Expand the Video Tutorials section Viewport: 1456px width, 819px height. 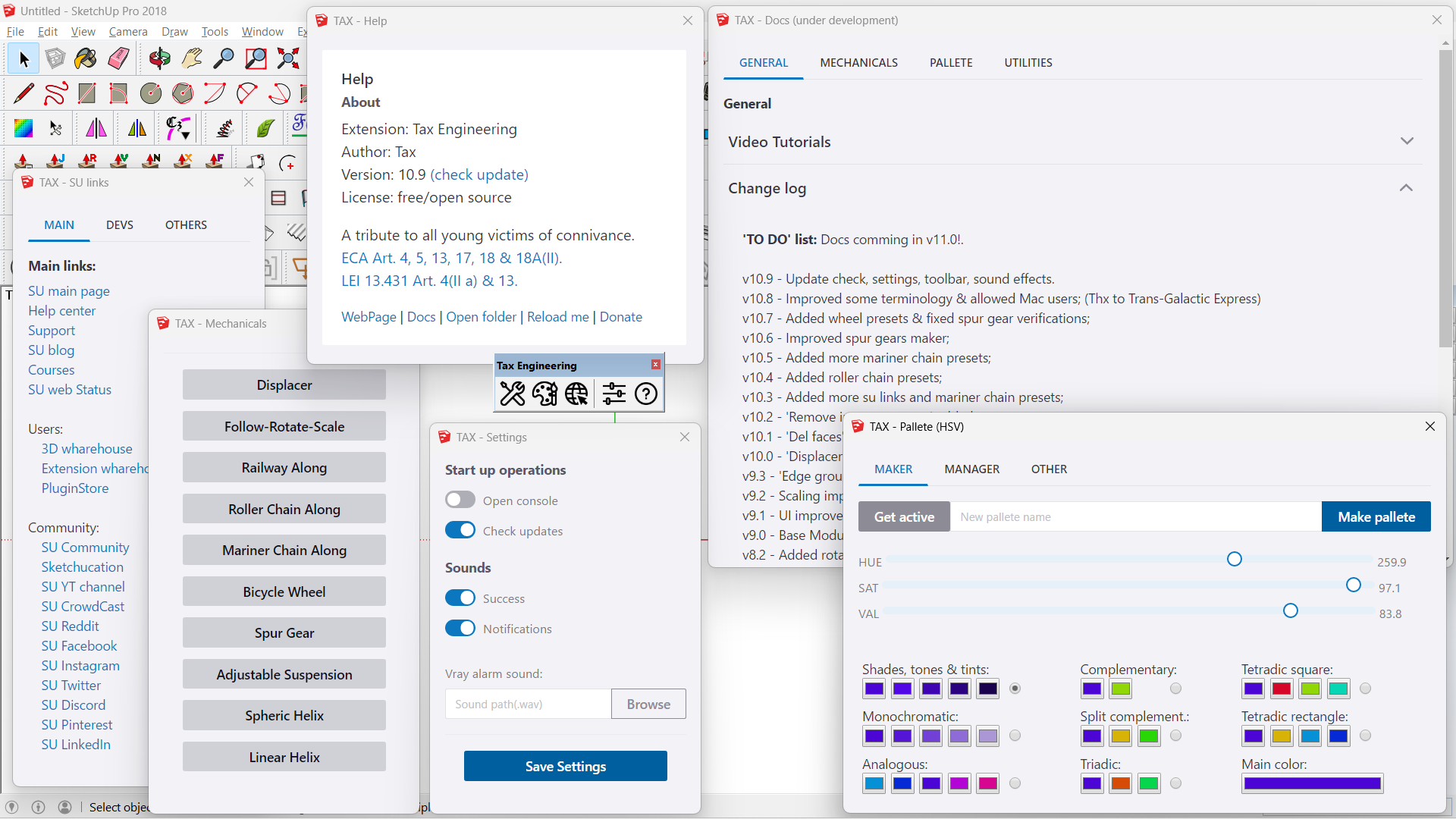coord(1407,141)
